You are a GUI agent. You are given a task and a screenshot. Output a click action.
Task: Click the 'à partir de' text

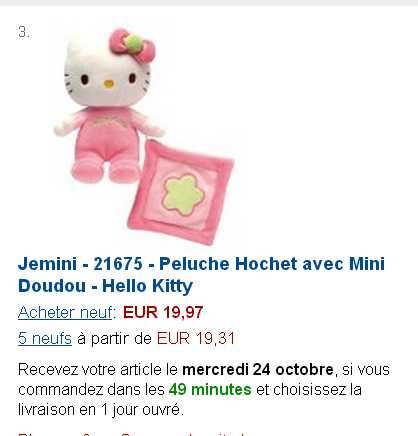coord(114,338)
